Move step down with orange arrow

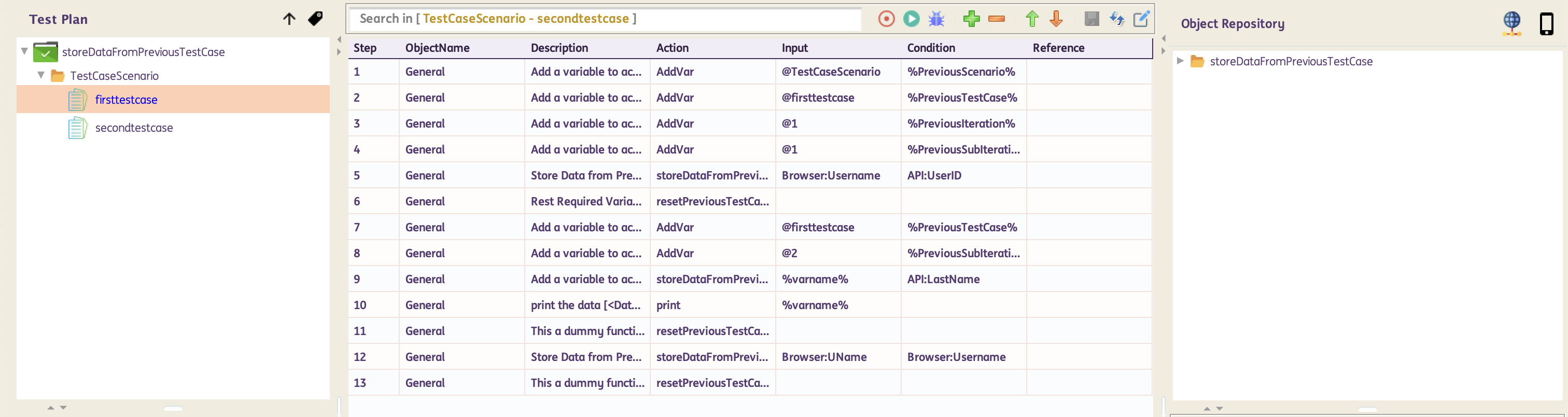[1056, 19]
